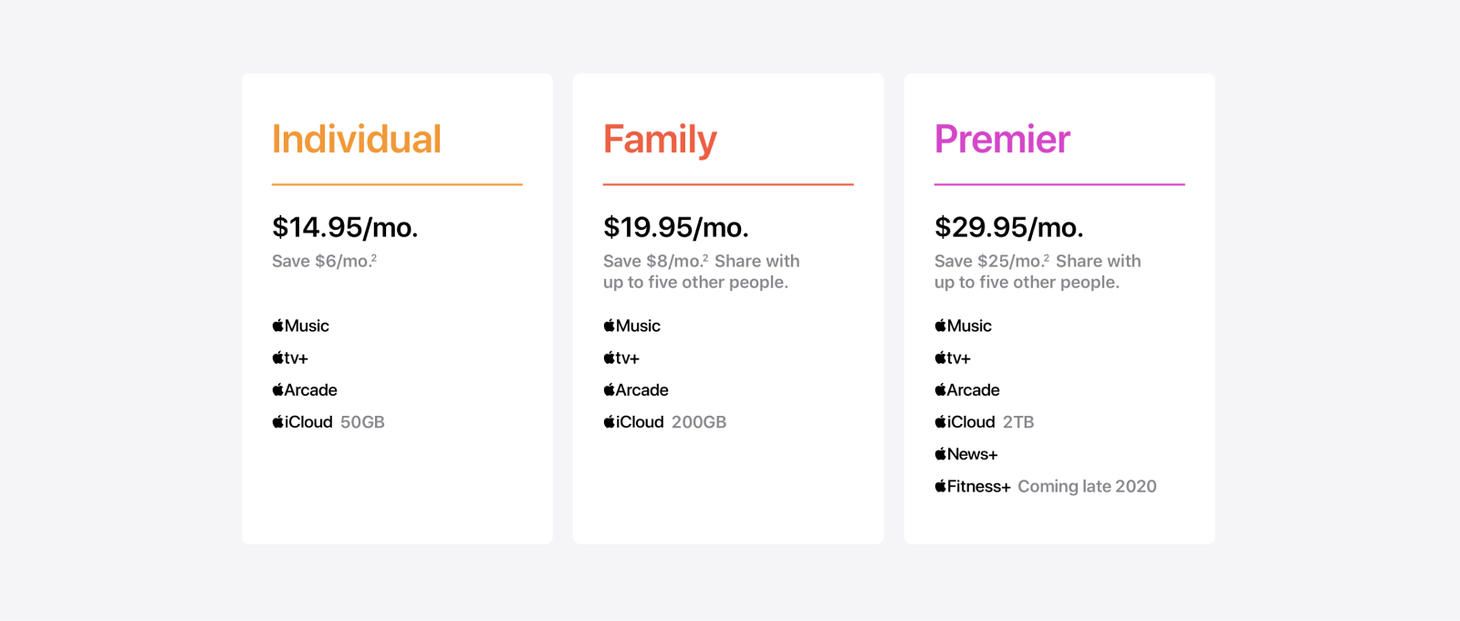Select Apple Arcade logo in Premier plan

pyautogui.click(x=967, y=390)
